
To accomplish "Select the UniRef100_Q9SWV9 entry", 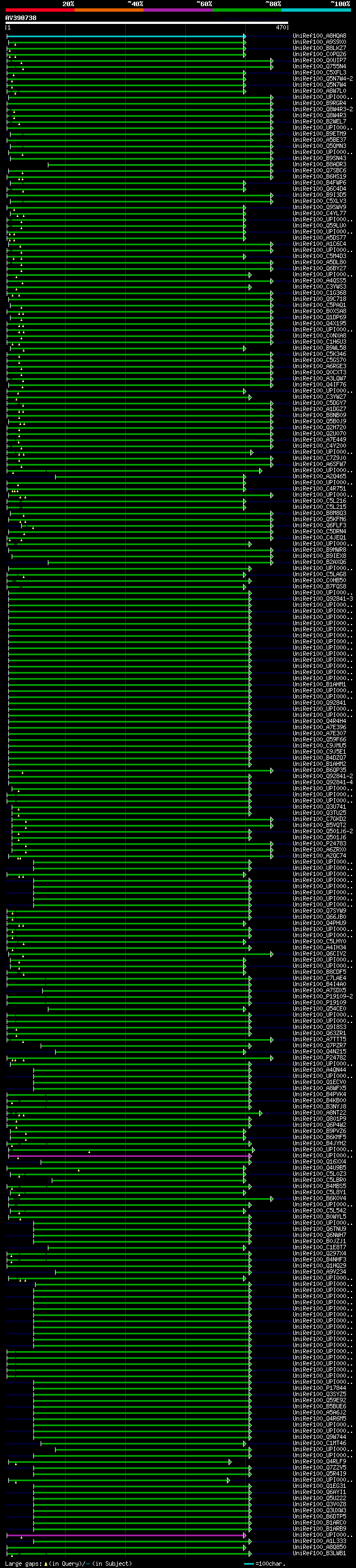I will pyautogui.click(x=319, y=207).
